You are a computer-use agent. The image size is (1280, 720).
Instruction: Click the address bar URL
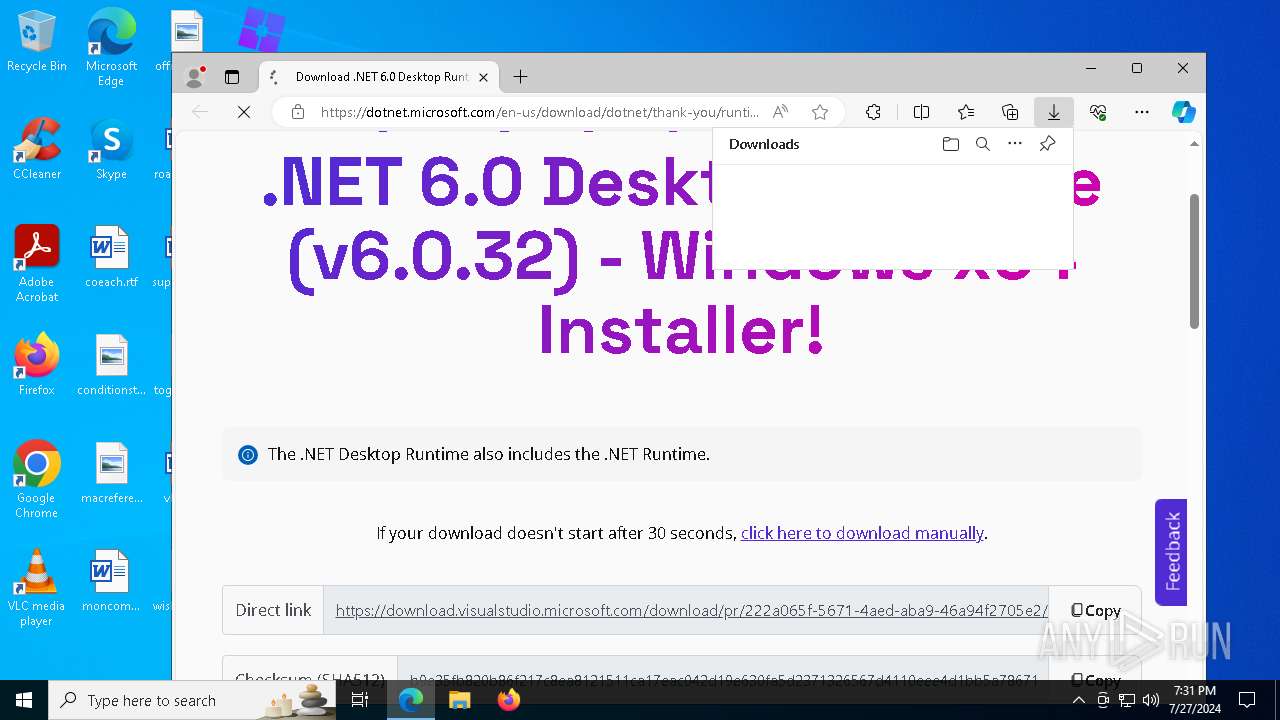[540, 112]
